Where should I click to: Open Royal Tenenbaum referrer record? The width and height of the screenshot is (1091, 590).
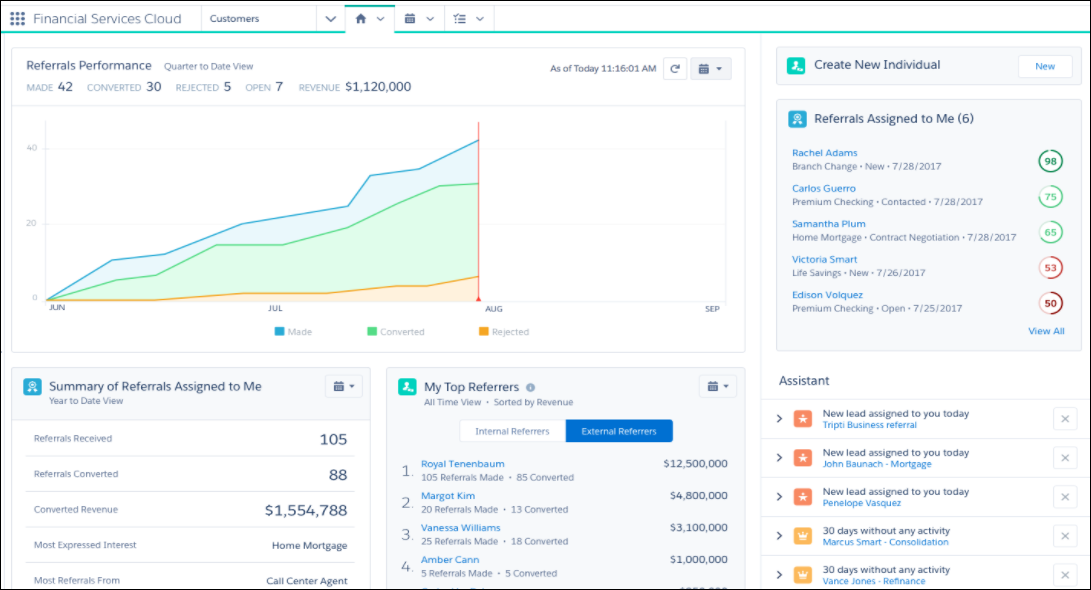pyautogui.click(x=463, y=464)
